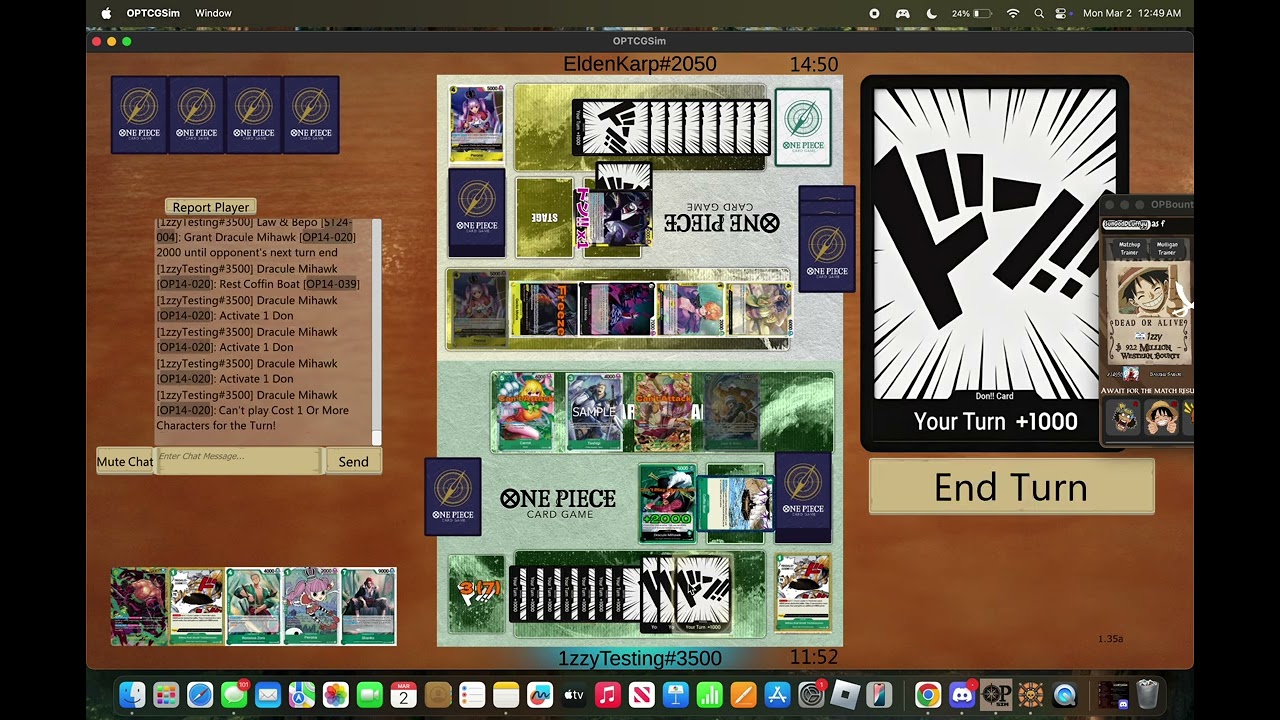Open Notes from the dock

click(506, 694)
